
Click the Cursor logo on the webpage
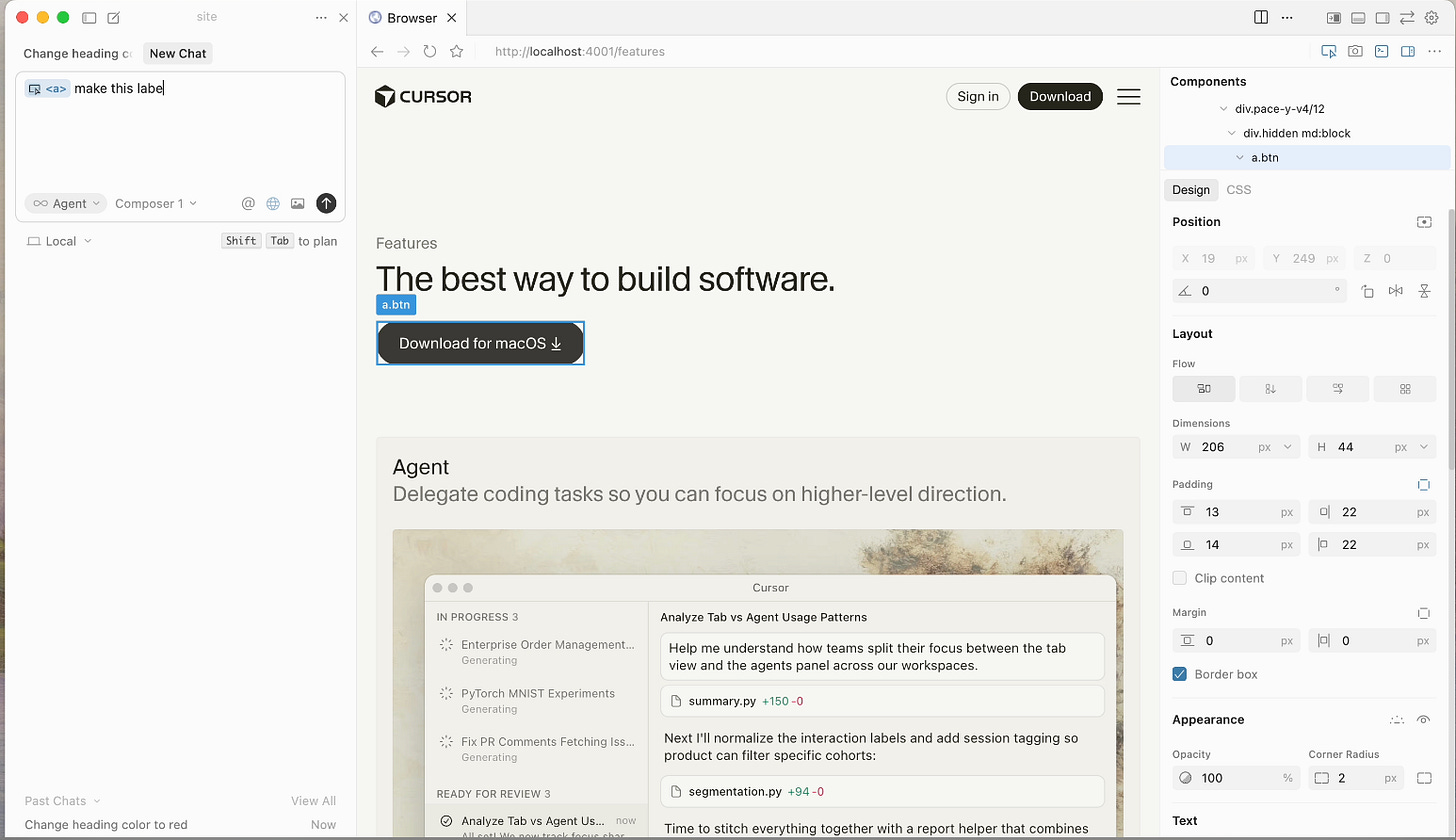[x=423, y=96]
